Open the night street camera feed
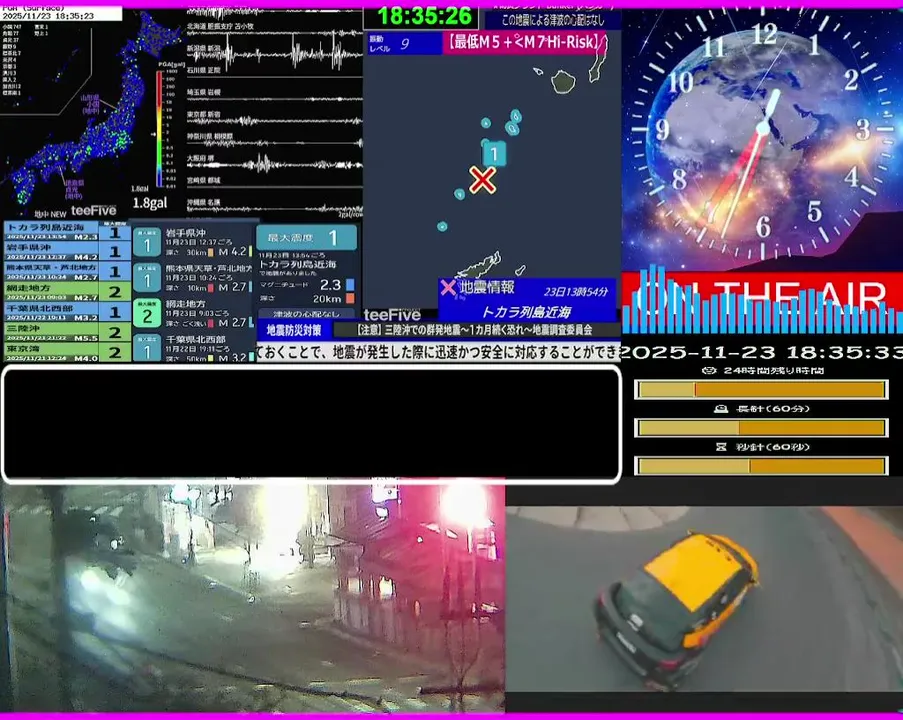The width and height of the screenshot is (903, 720). 252,596
